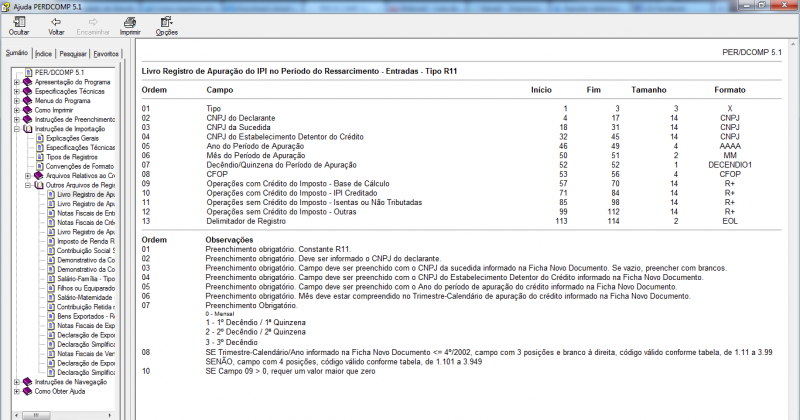Open the Convenções de Formato topic

click(x=80, y=166)
